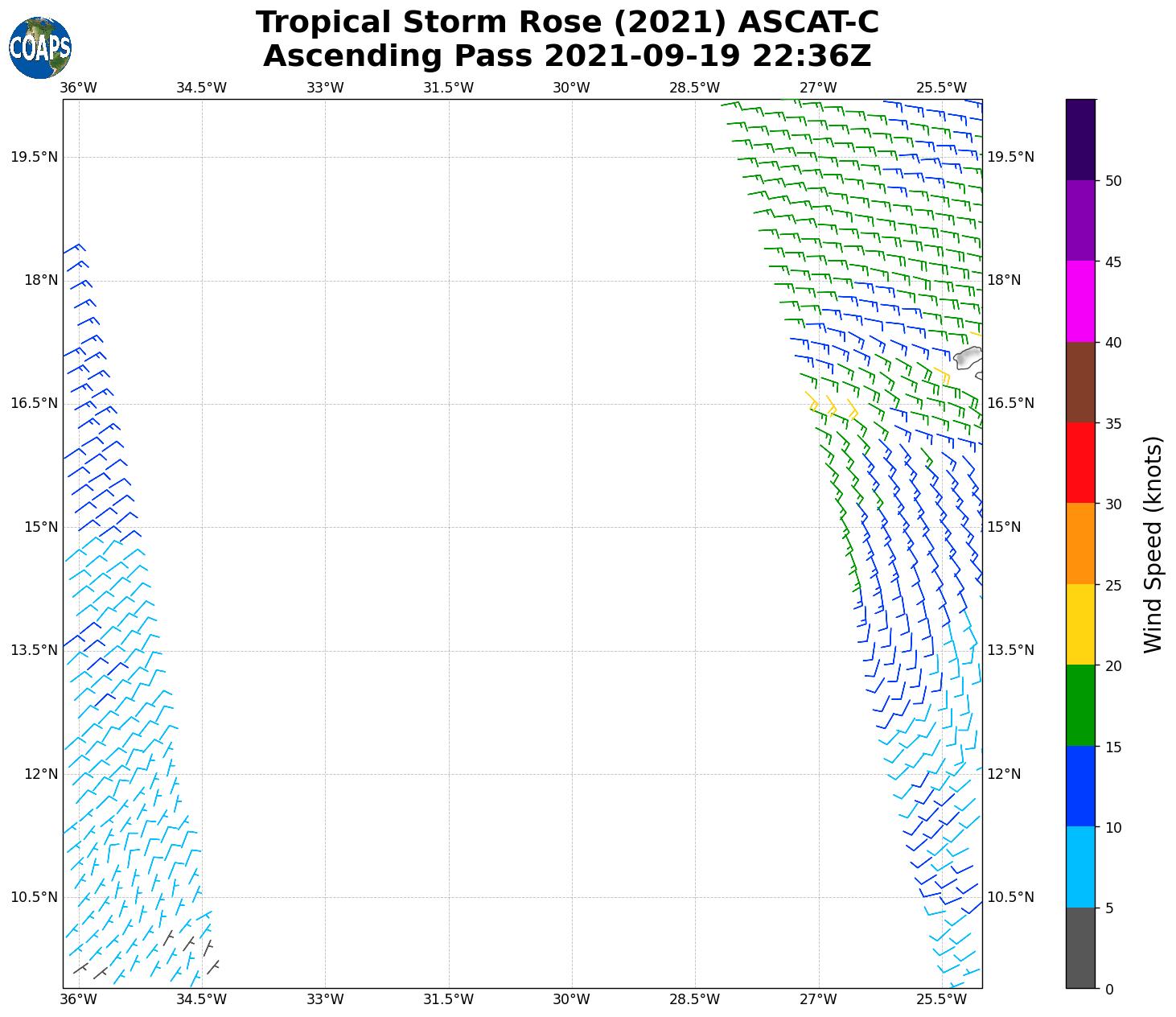This screenshot has width=1176, height=1017.
Task: Click the 33°W label on bottom axis
Action: 325,999
